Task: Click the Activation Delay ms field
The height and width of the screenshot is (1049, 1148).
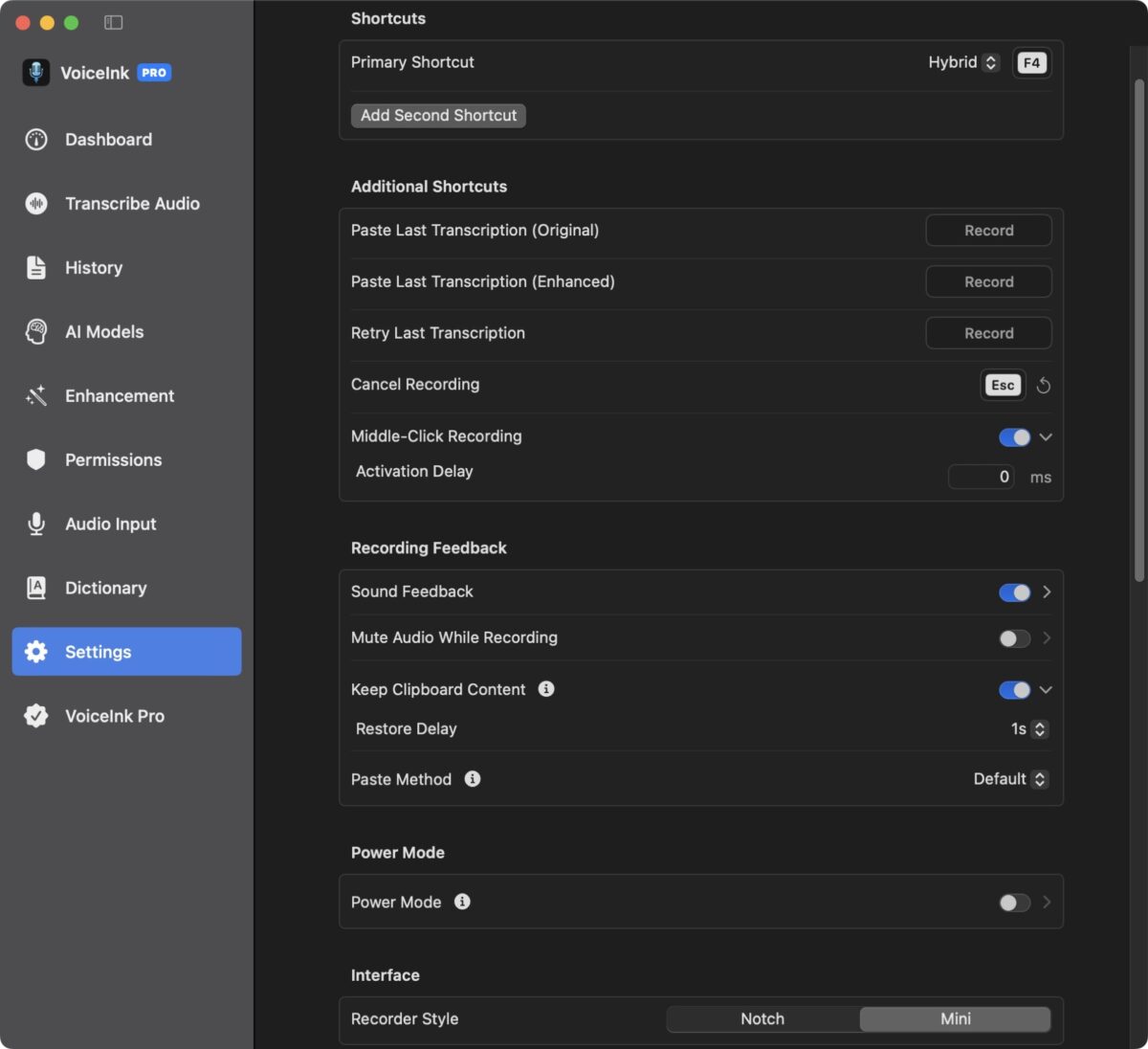Action: pyautogui.click(x=981, y=477)
